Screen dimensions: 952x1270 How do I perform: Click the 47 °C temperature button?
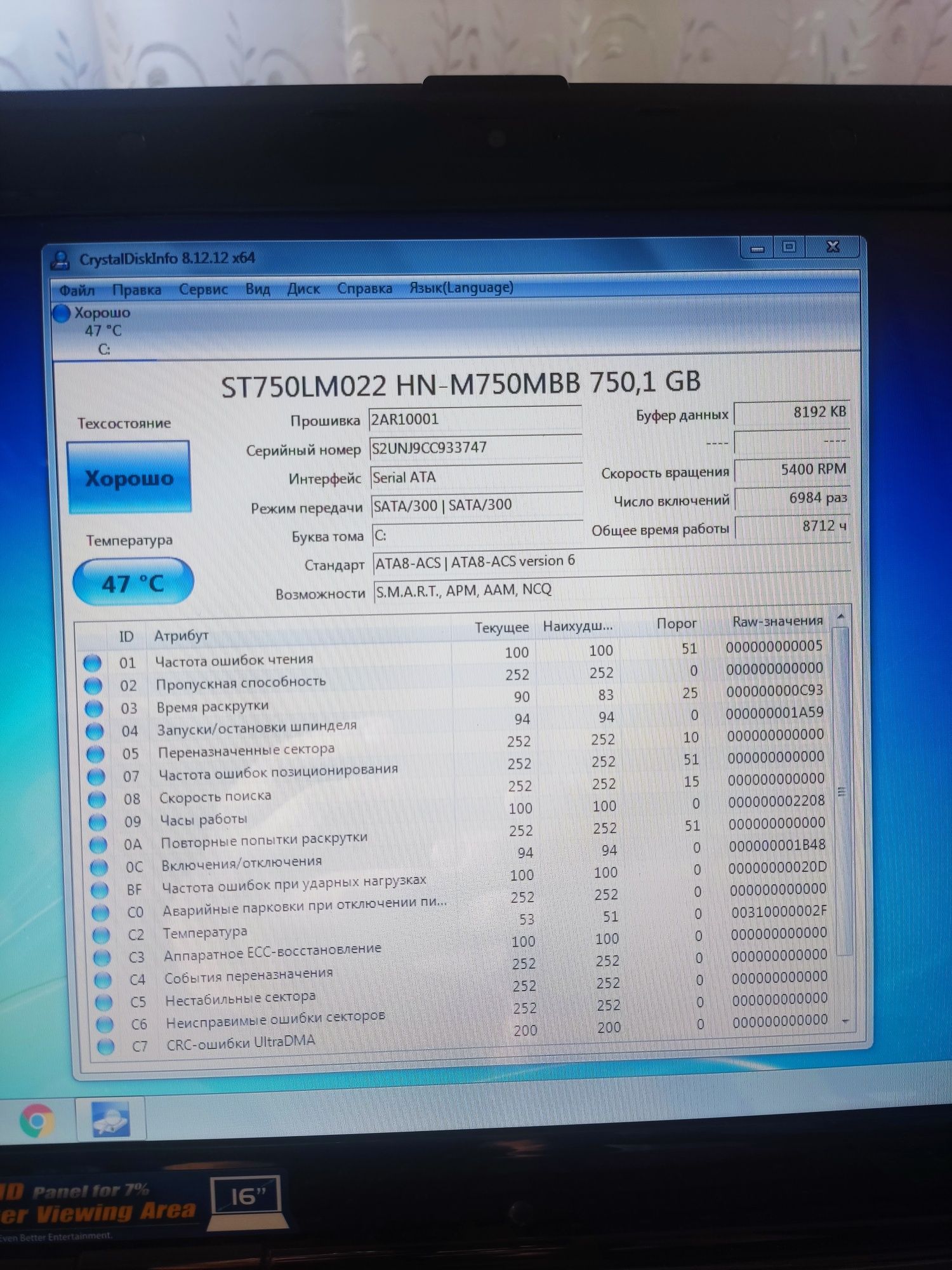coord(133,582)
